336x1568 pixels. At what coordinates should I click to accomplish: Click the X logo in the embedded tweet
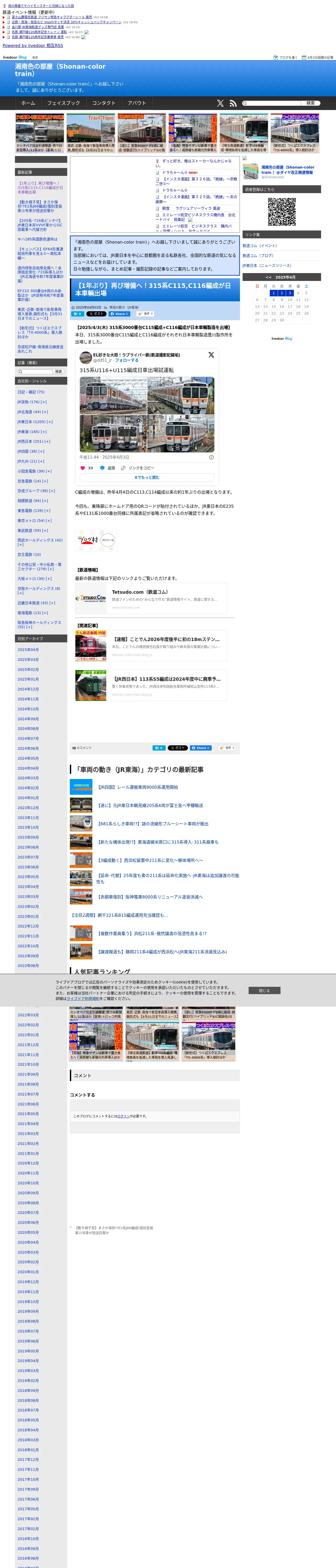coord(211,355)
